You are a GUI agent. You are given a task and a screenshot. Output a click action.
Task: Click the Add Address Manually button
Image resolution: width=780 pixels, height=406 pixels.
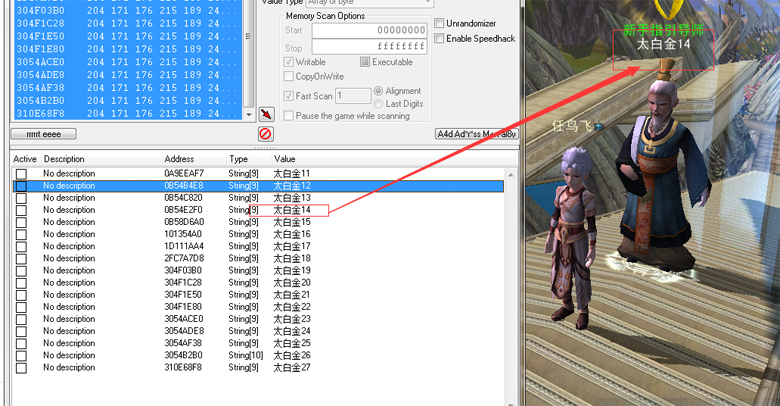click(476, 134)
